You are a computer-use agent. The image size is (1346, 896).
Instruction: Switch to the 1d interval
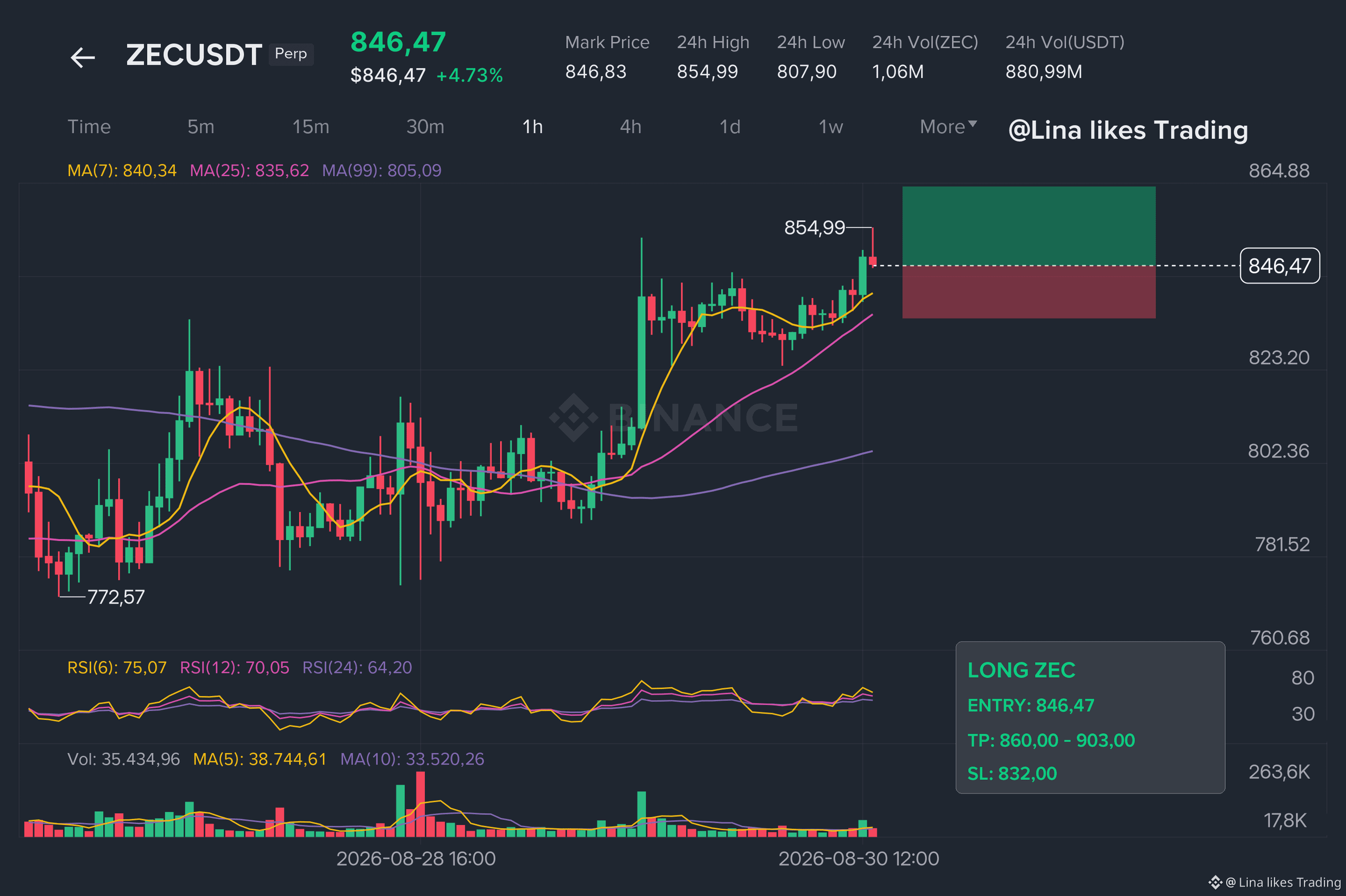pyautogui.click(x=730, y=127)
